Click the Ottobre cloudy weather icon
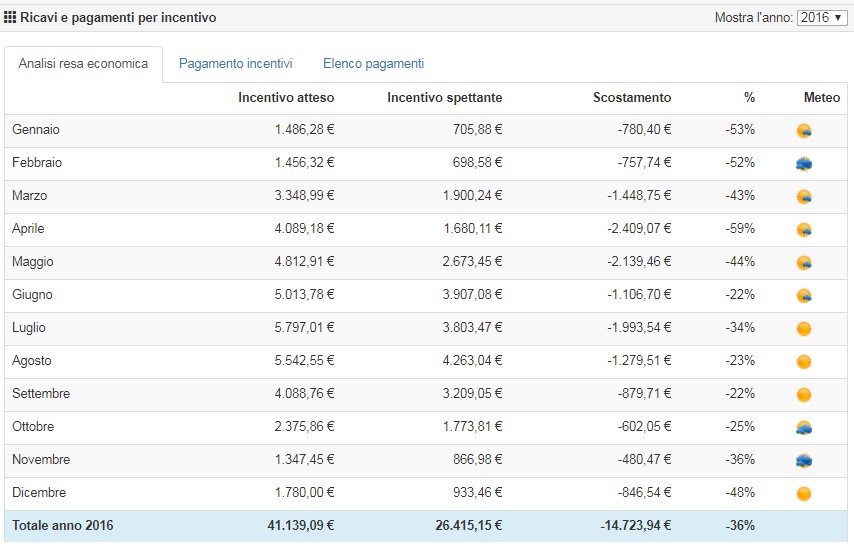The height and width of the screenshot is (547, 854). 803,427
